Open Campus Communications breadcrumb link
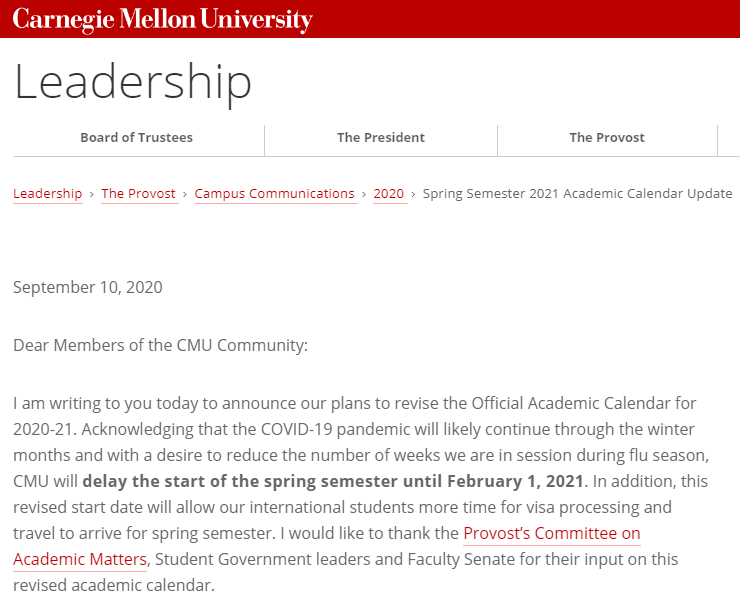Screen dimensions: 740x603 274,194
